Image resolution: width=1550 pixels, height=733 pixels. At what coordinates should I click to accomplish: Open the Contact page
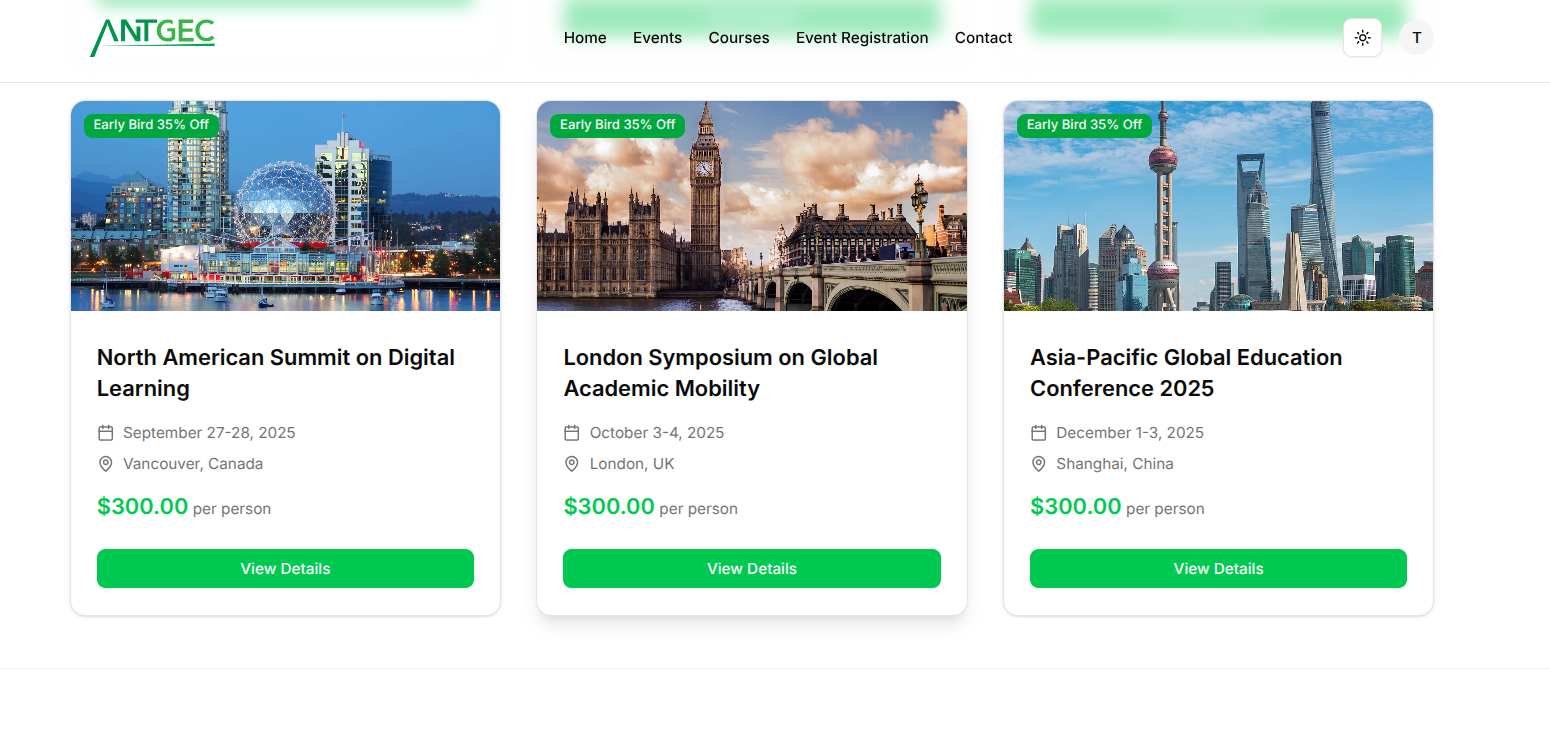tap(983, 37)
